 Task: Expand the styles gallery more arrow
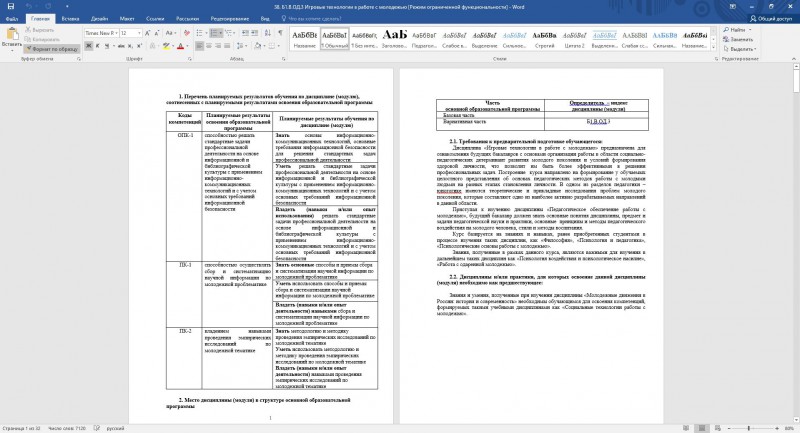[x=713, y=47]
